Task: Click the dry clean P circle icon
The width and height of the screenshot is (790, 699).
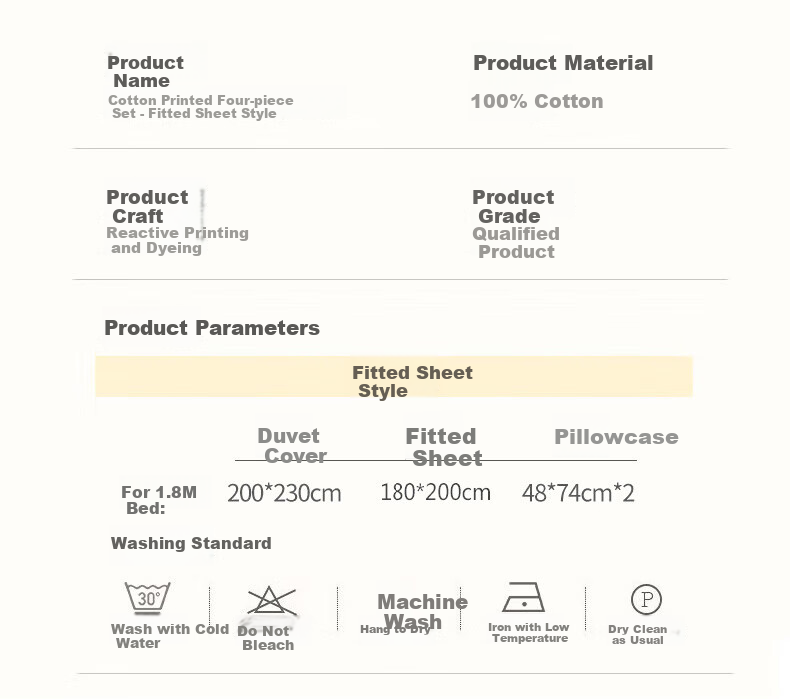Action: coord(646,599)
